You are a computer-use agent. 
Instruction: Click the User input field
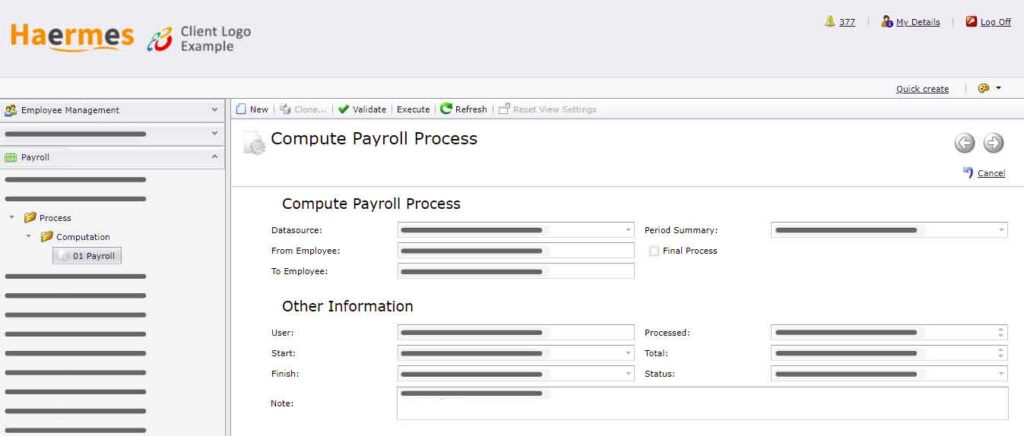click(515, 332)
